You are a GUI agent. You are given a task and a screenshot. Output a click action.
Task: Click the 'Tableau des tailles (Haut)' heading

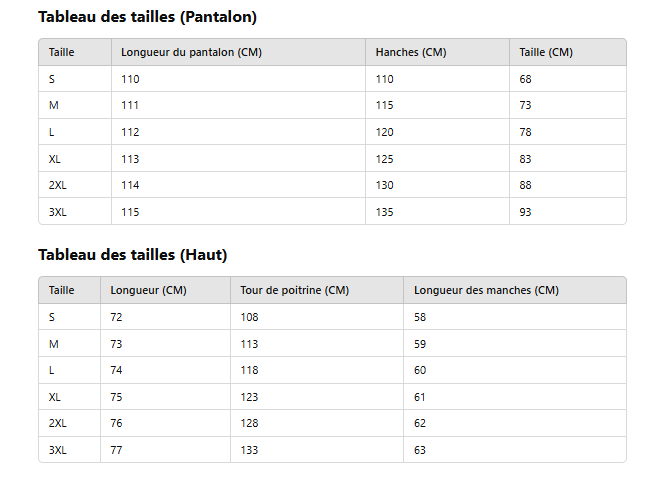coord(132,255)
